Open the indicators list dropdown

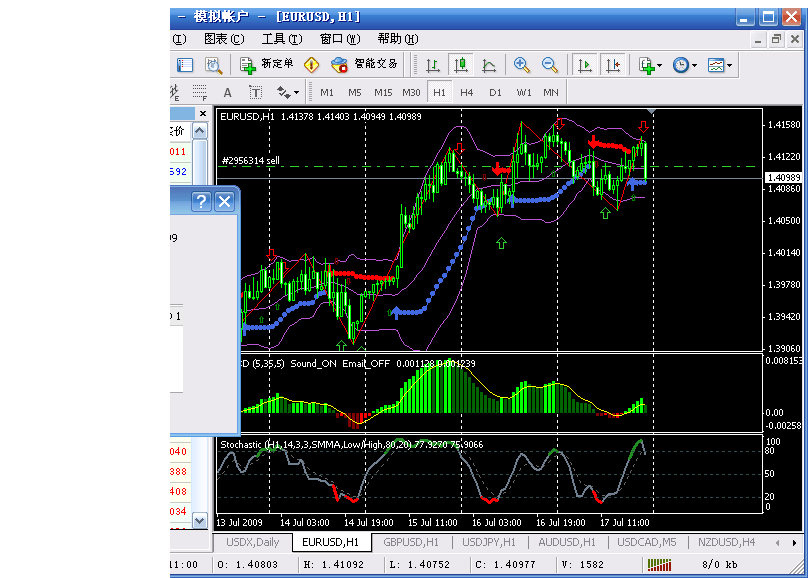(x=650, y=65)
